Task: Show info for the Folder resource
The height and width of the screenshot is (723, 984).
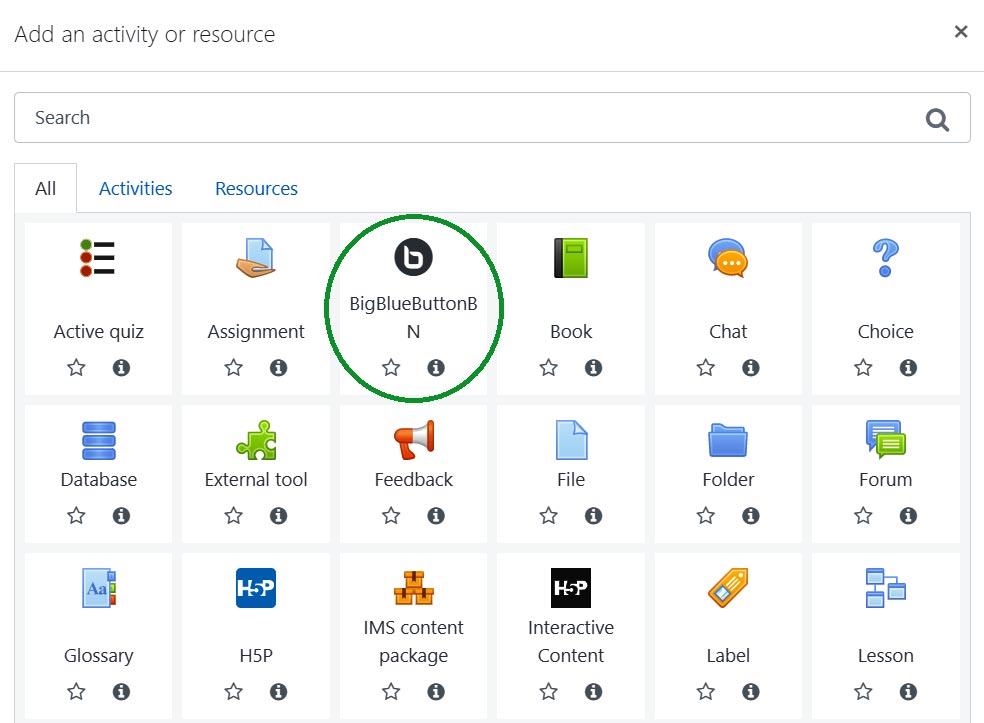Action: pos(751,516)
